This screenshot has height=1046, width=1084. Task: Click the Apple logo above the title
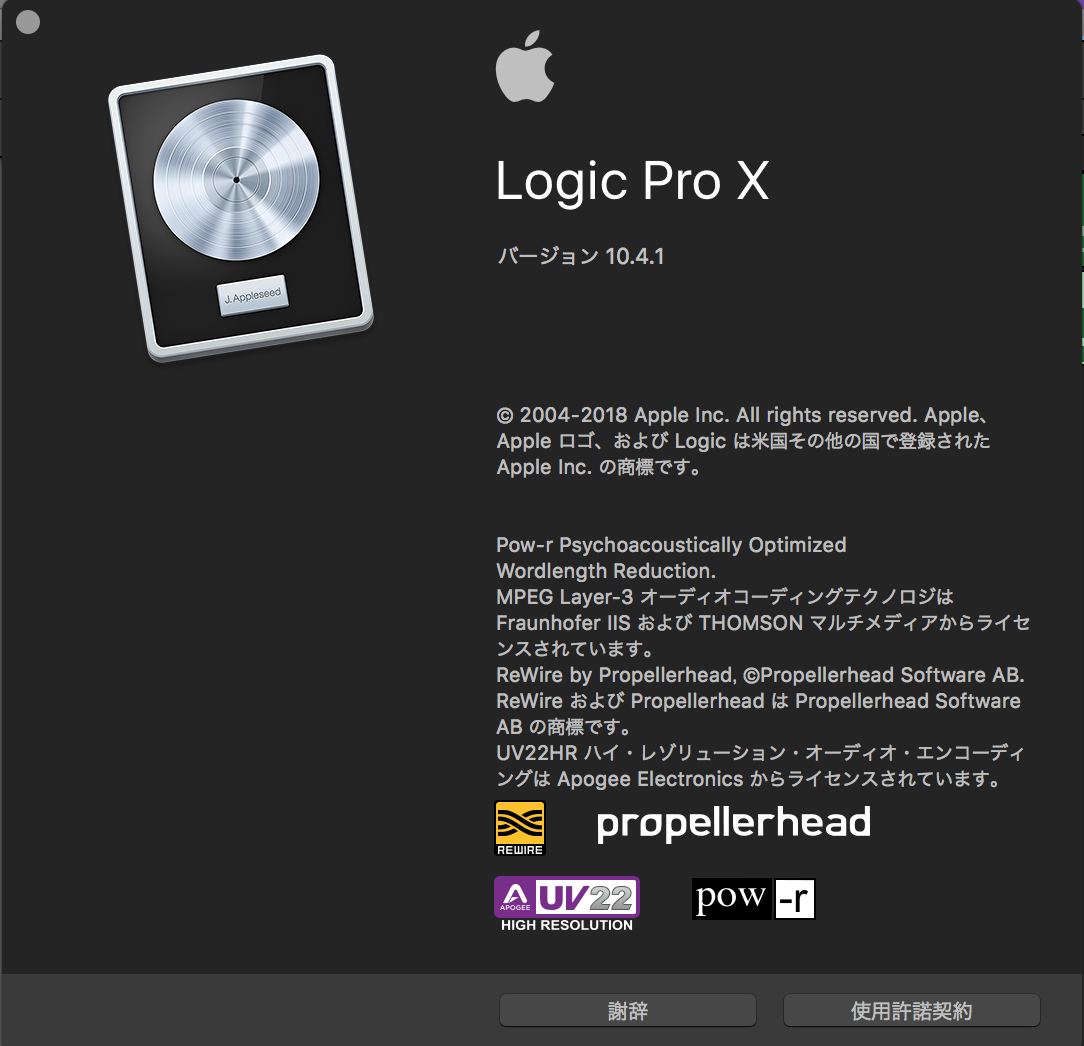pos(525,66)
